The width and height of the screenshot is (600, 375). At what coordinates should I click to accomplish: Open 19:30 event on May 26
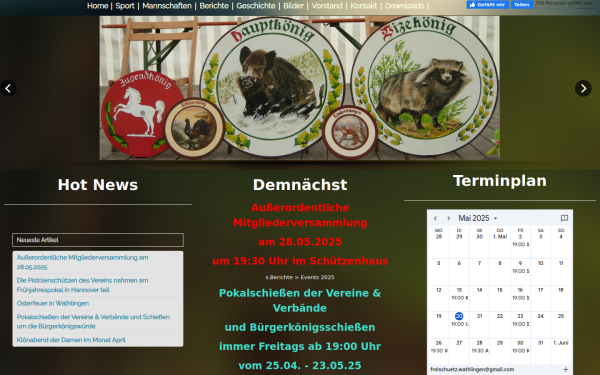(439, 351)
